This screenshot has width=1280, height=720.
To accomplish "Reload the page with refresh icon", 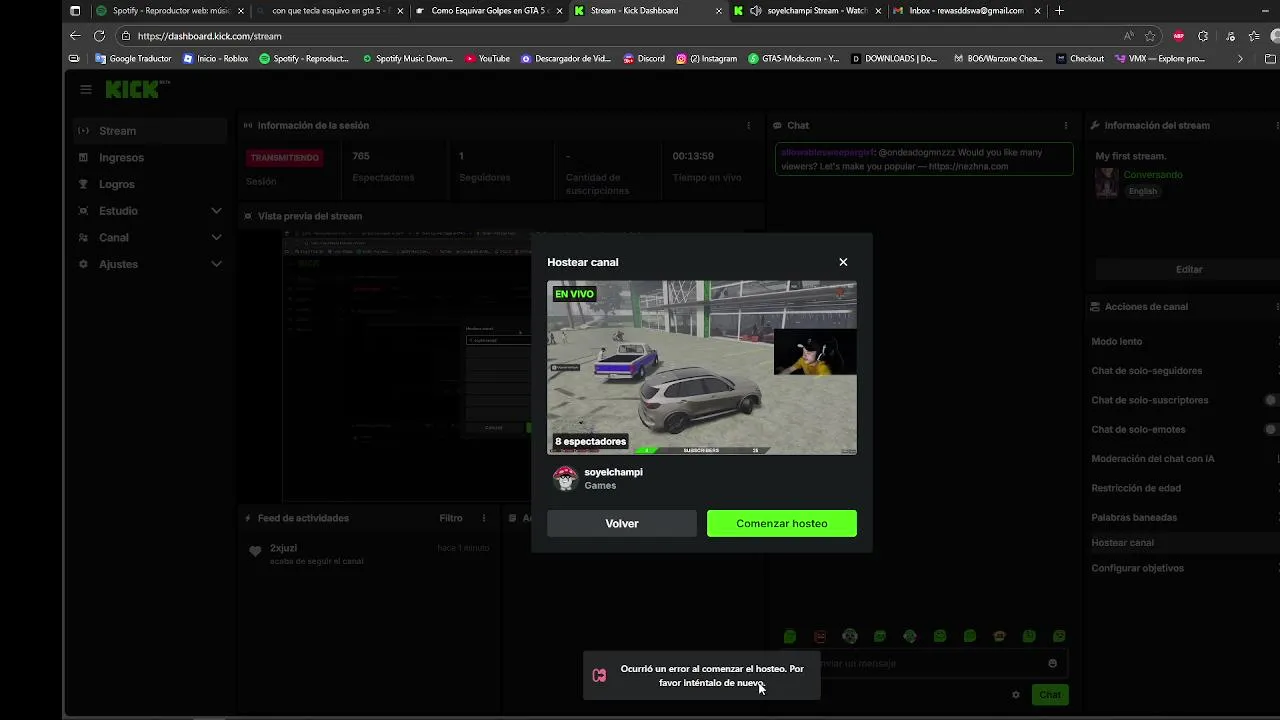I will click(99, 36).
